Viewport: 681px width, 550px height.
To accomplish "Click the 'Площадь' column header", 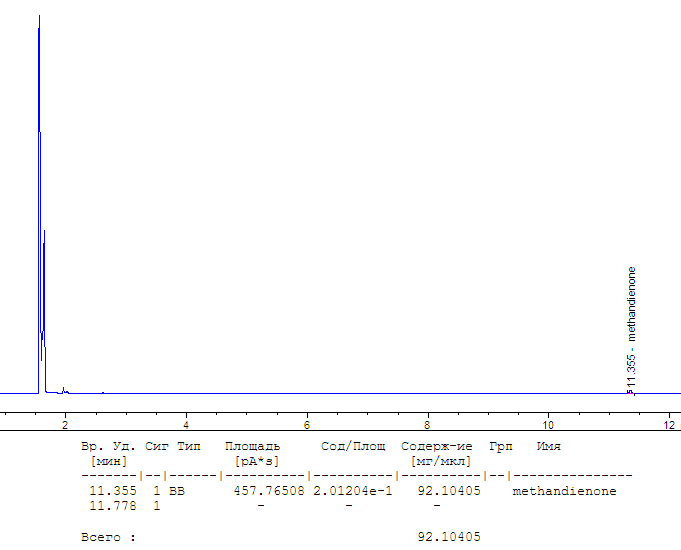I will click(x=252, y=446).
